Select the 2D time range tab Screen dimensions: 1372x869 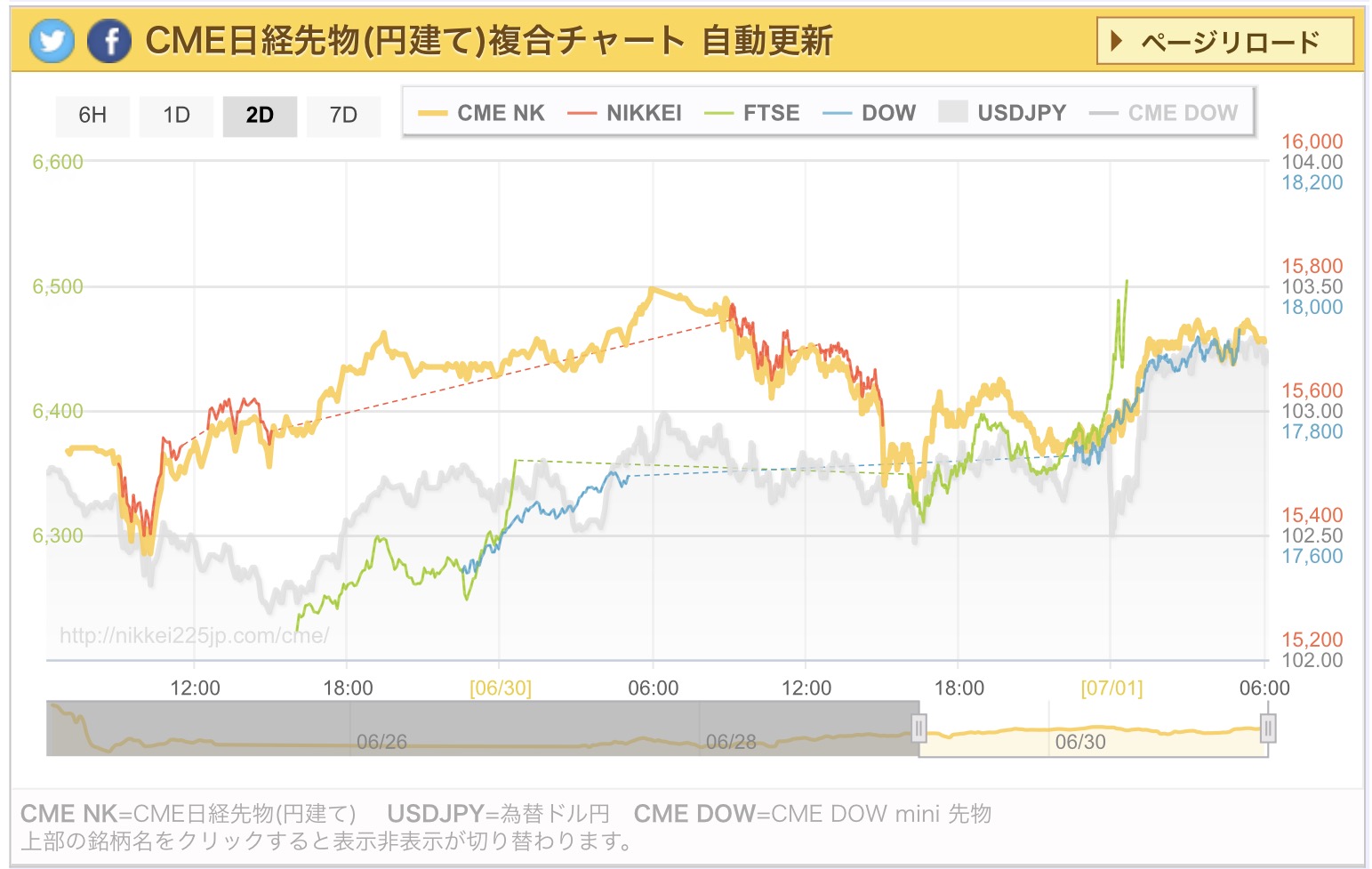click(x=260, y=116)
